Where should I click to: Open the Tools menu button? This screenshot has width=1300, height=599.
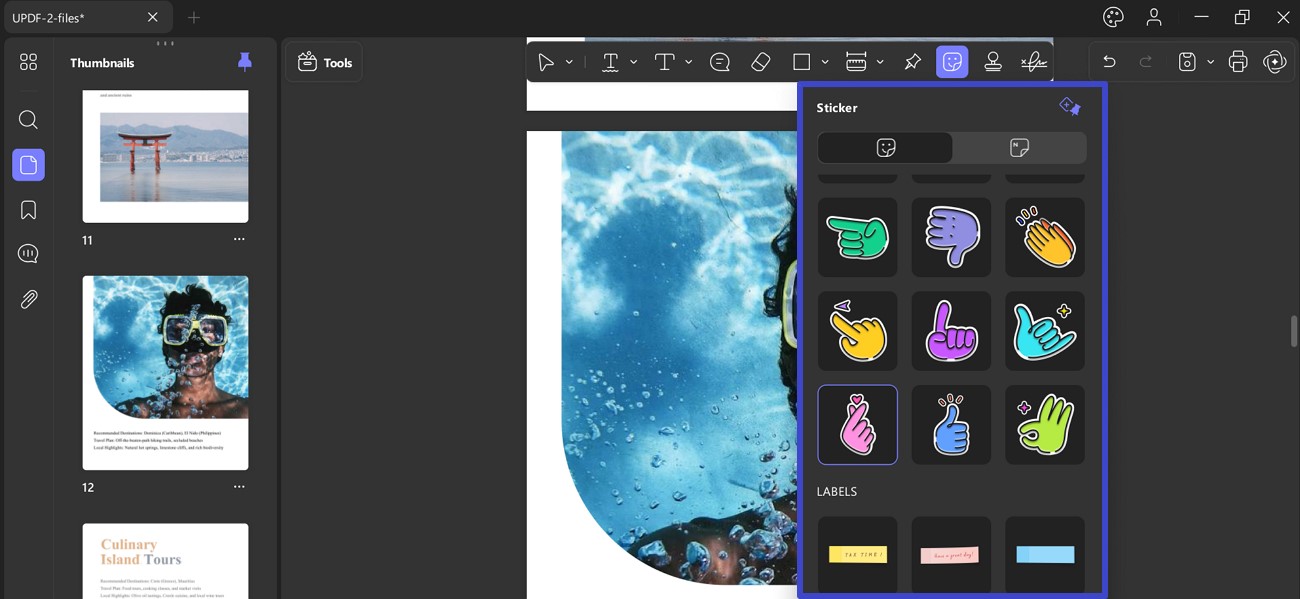[x=325, y=62]
